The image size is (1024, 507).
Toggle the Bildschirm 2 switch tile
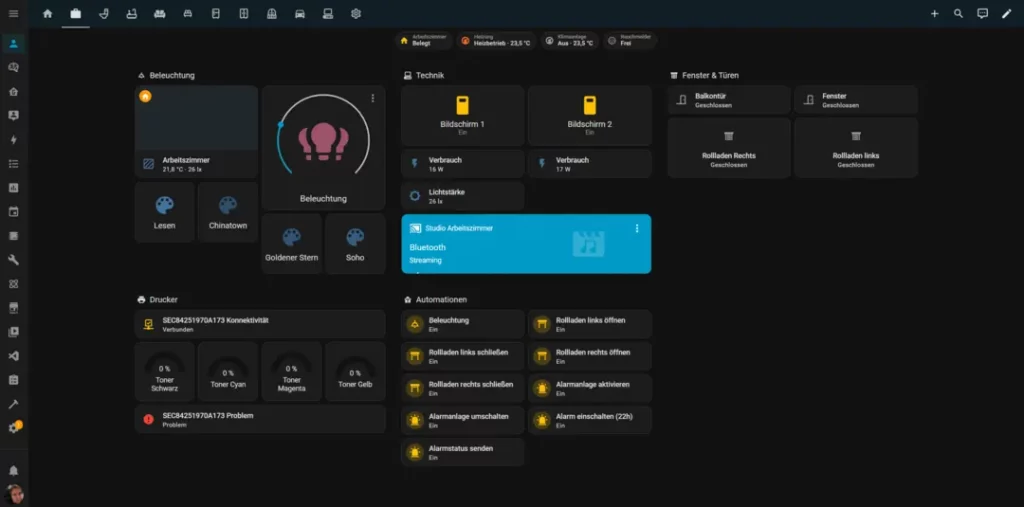[590, 115]
